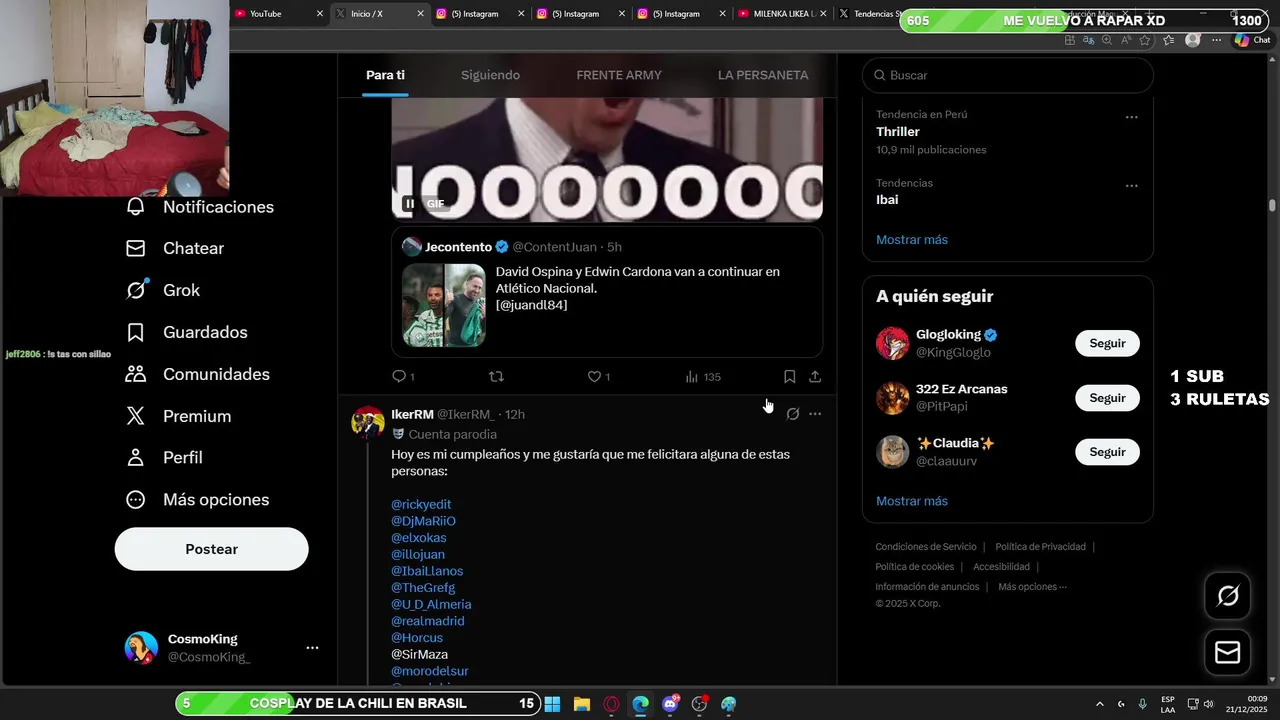Open IkerRM profile avatar
This screenshot has height=720, width=1280.
click(368, 422)
